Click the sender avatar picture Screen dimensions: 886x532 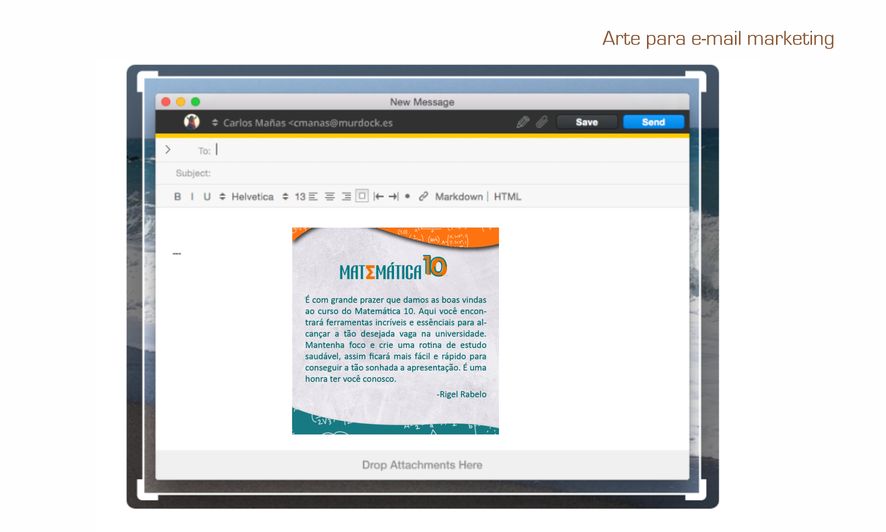pos(192,122)
